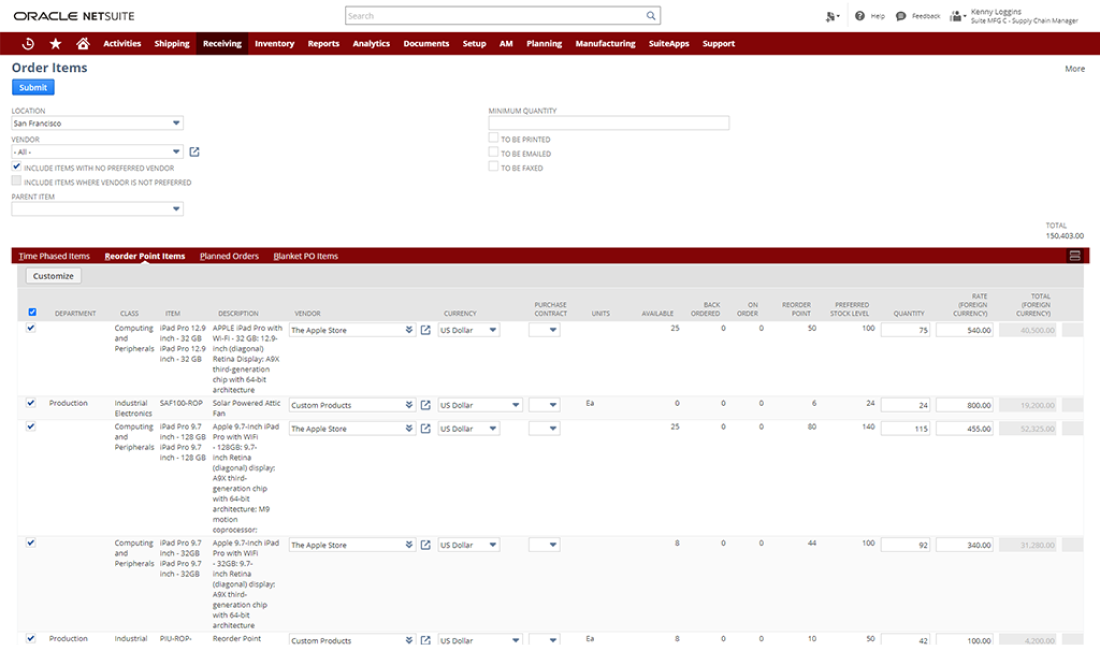Click the search magnifier icon

(651, 16)
